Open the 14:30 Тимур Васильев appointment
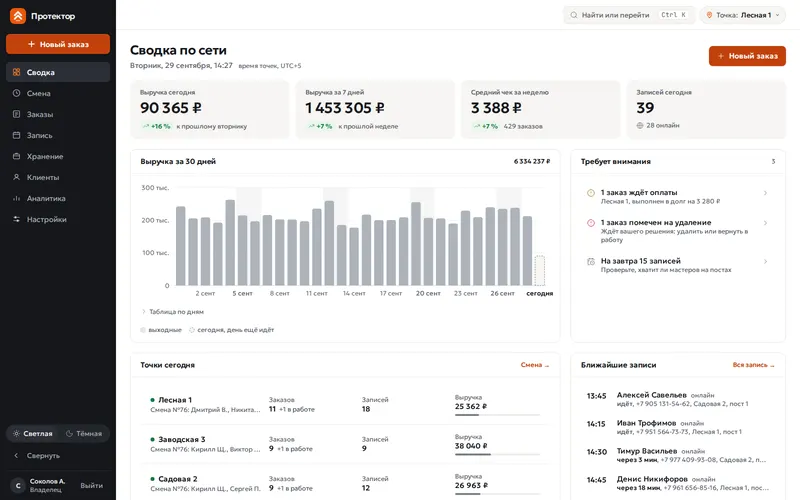 point(678,455)
